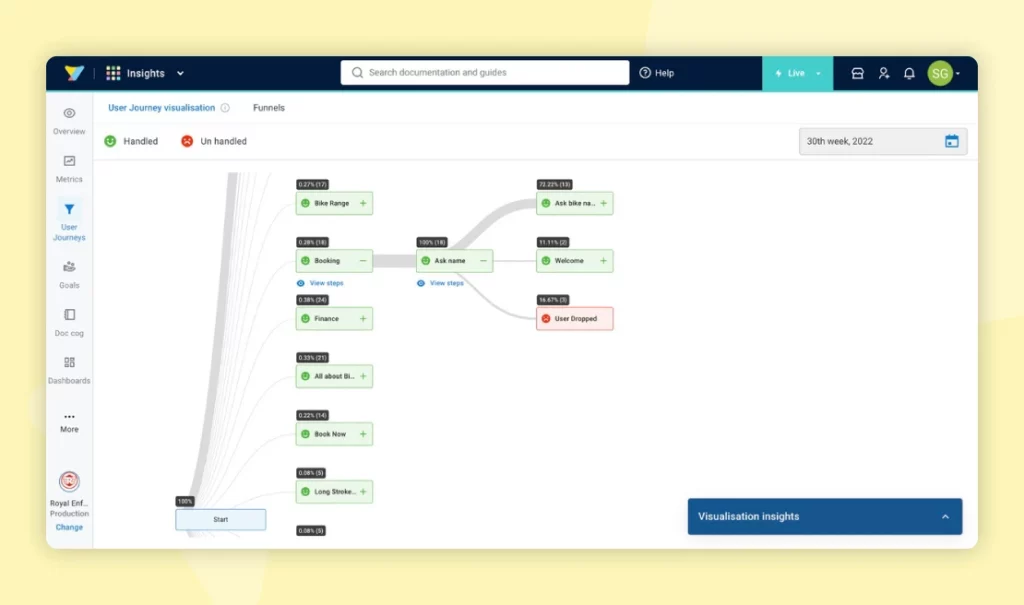The width and height of the screenshot is (1024, 605).
Task: Open notifications bell
Action: point(909,73)
